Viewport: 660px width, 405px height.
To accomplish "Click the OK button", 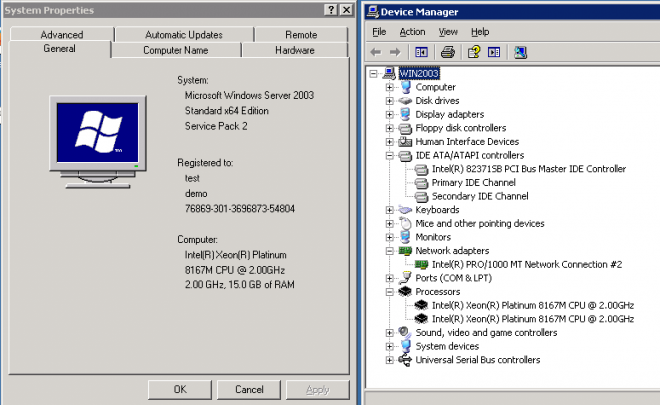I will 180,389.
